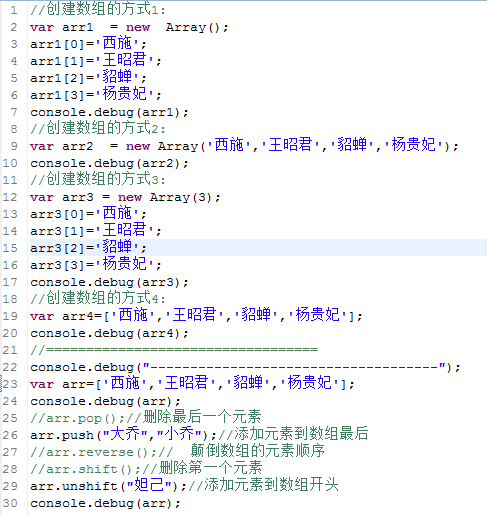The height and width of the screenshot is (516, 487).
Task: Click commented '//arr.reverse();' line
Action: (177, 452)
